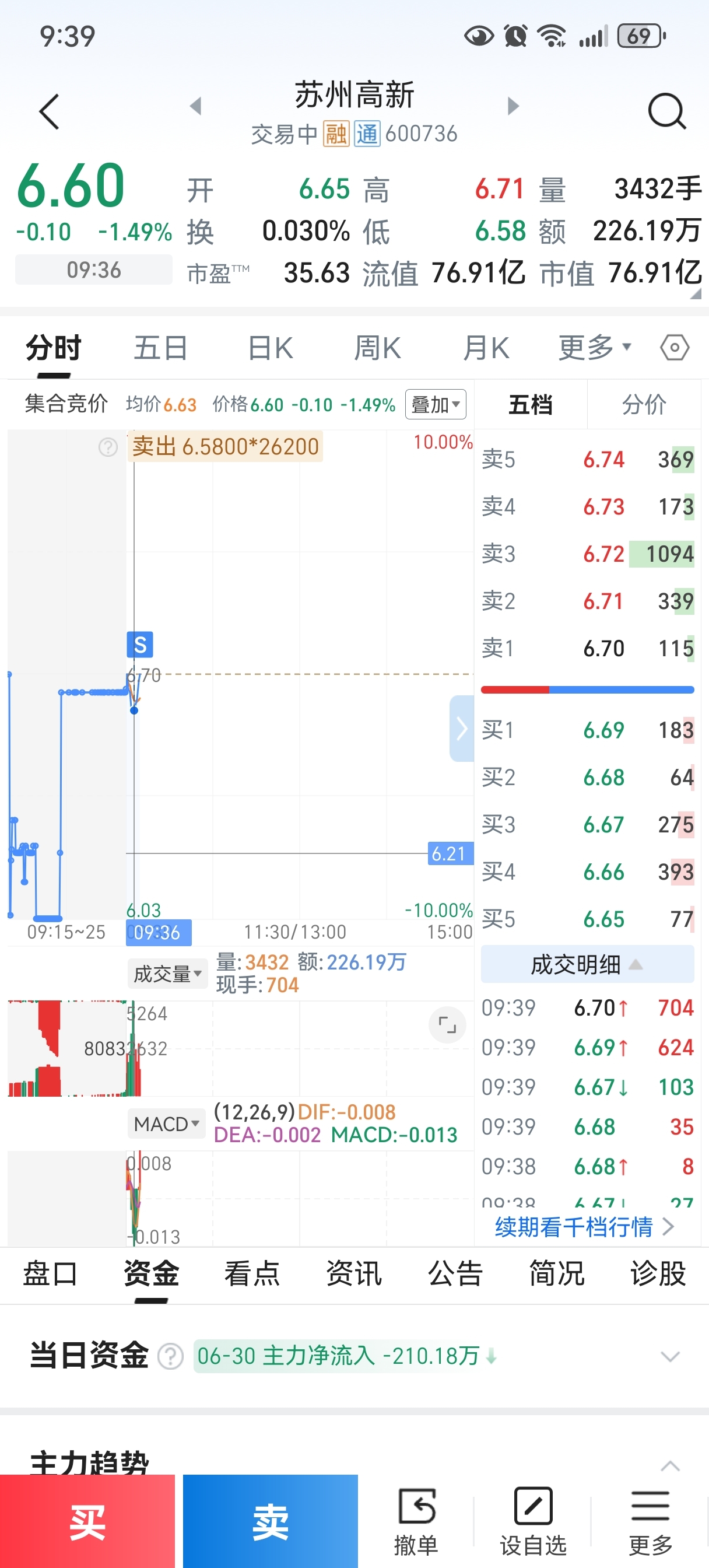This screenshot has height=1568, width=709.
Task: Tap the red 买 buy button
Action: click(87, 1521)
